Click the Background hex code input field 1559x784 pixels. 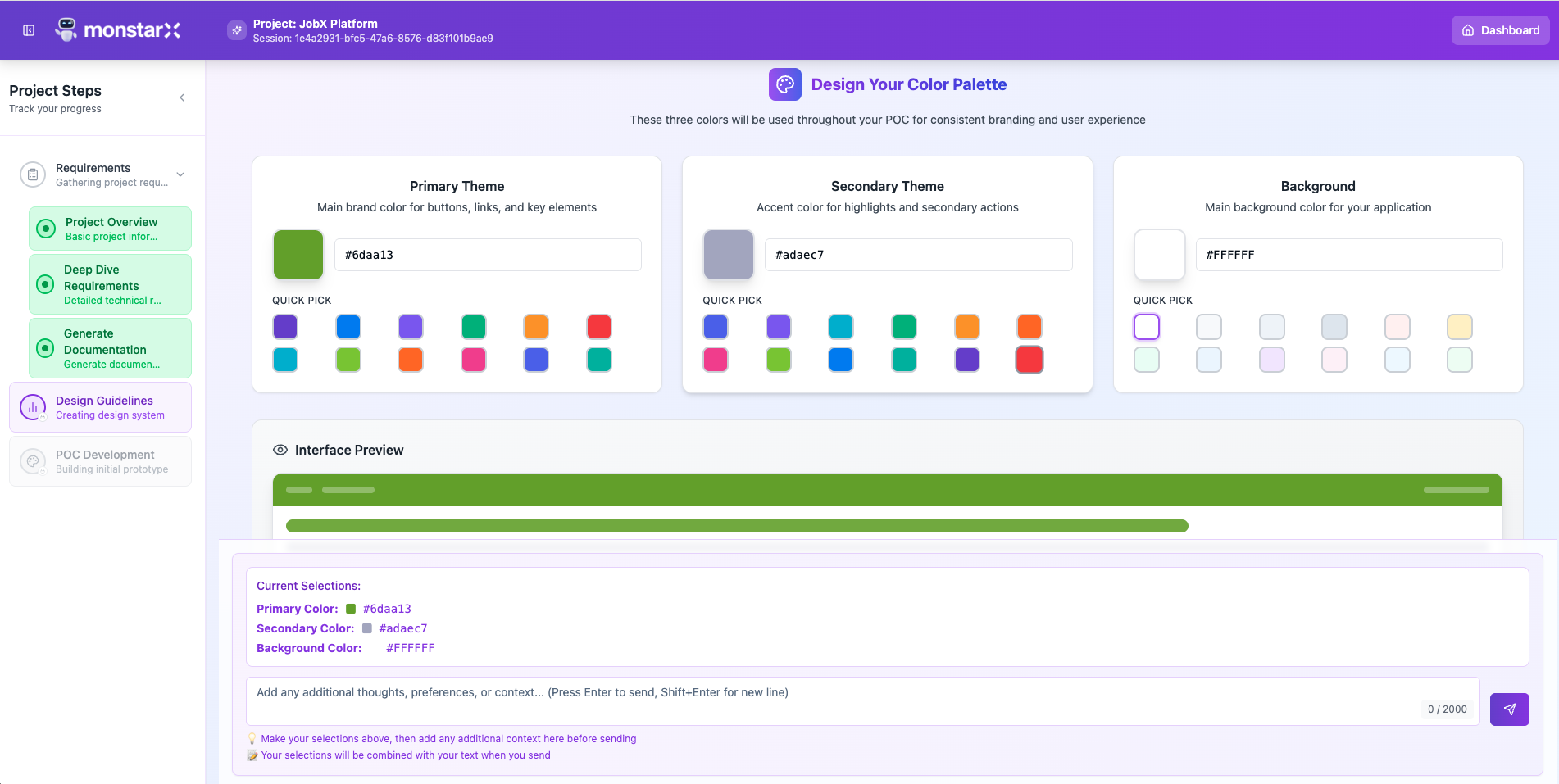click(1348, 255)
